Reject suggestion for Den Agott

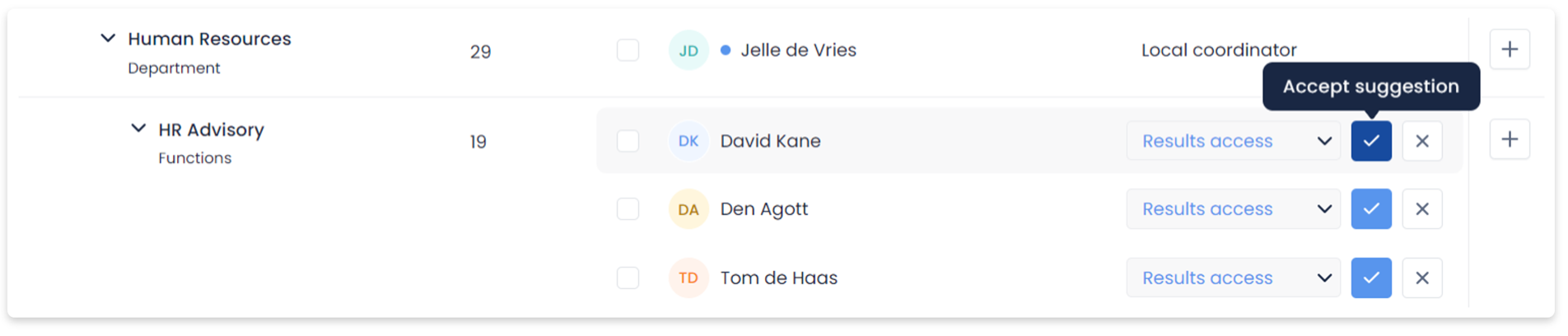click(1422, 209)
